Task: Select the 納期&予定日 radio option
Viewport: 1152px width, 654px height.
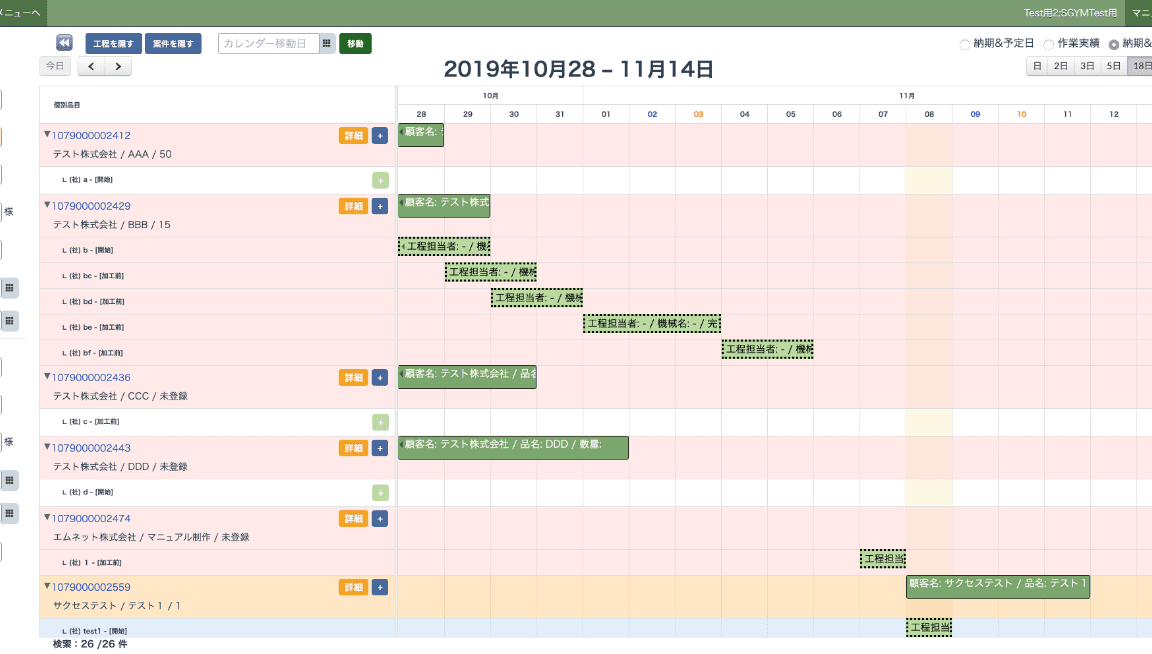Action: point(965,45)
